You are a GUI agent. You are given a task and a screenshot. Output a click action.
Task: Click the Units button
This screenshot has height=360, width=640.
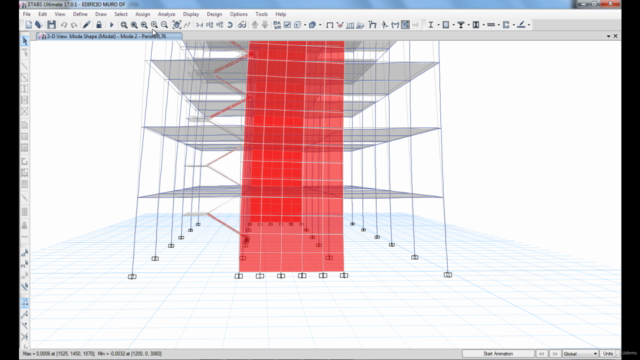click(x=608, y=353)
